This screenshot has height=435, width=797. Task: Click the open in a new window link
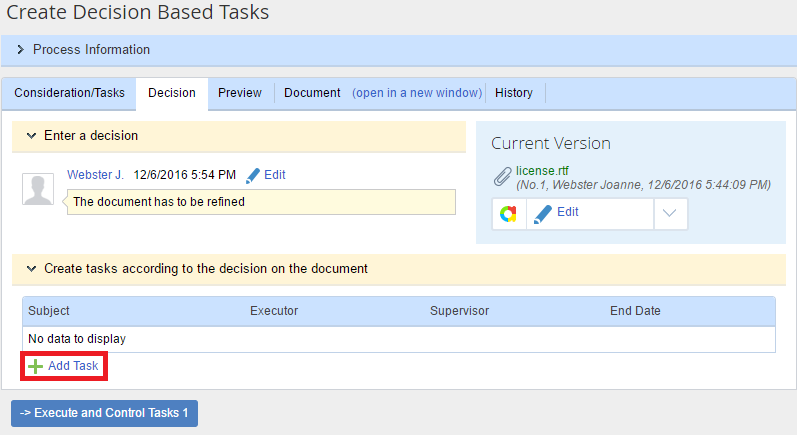click(417, 93)
